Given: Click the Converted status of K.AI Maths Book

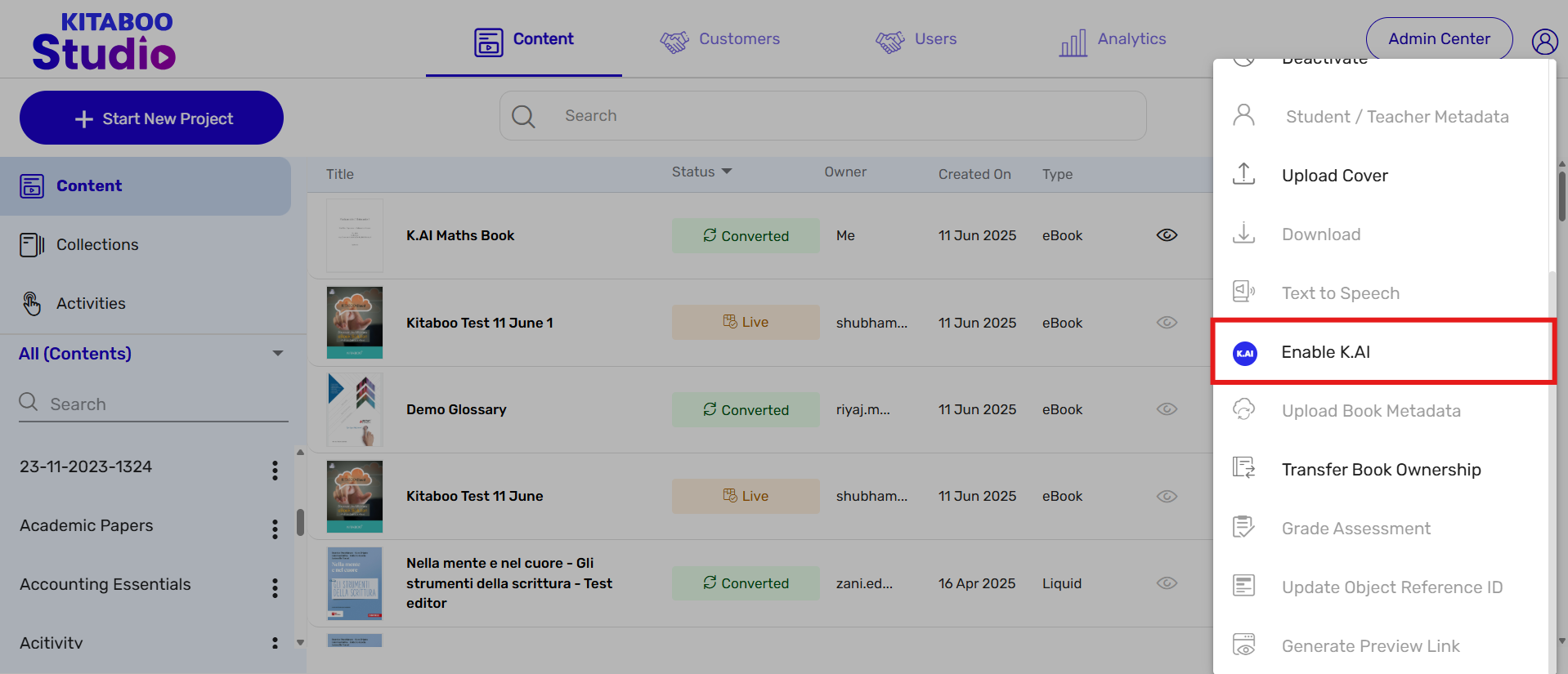Looking at the screenshot, I should click(x=746, y=235).
